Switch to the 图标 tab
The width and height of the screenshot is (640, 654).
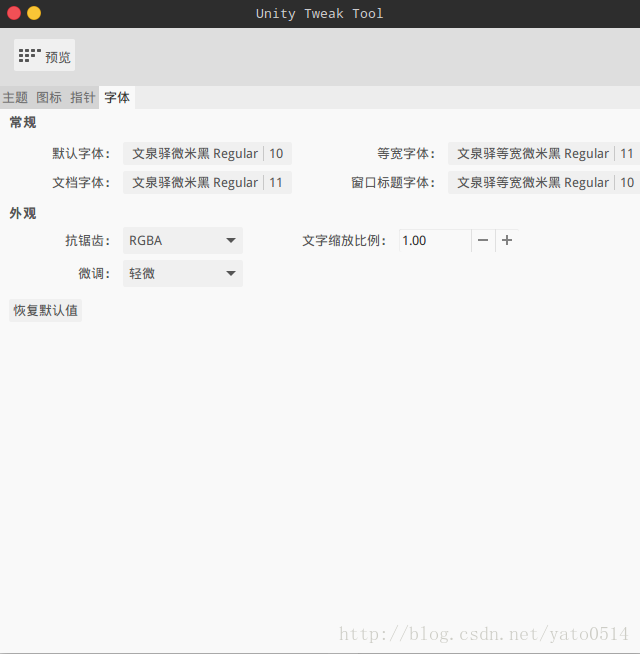pyautogui.click(x=49, y=98)
